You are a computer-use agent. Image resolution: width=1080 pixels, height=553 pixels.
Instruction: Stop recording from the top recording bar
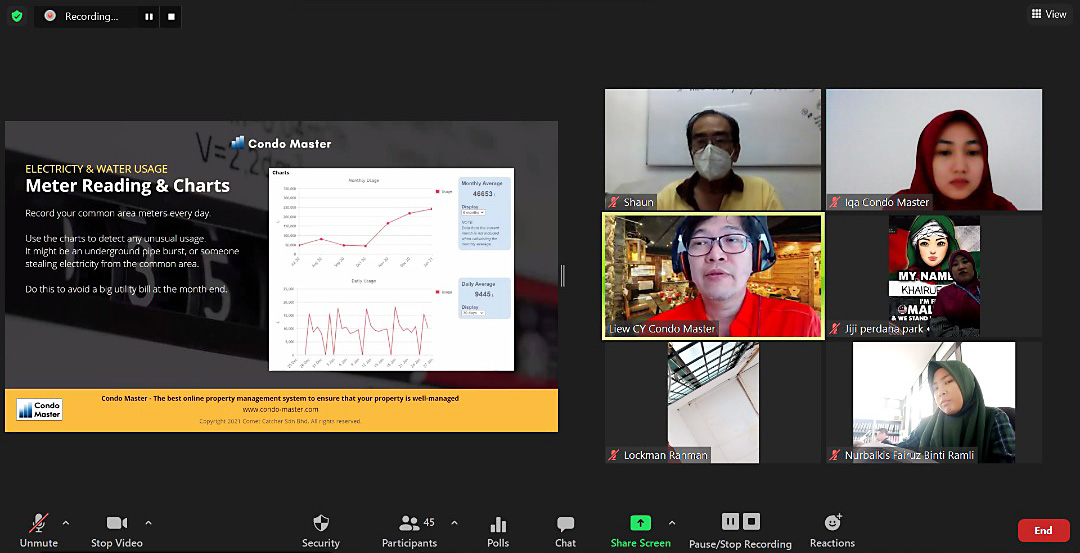[x=171, y=17]
